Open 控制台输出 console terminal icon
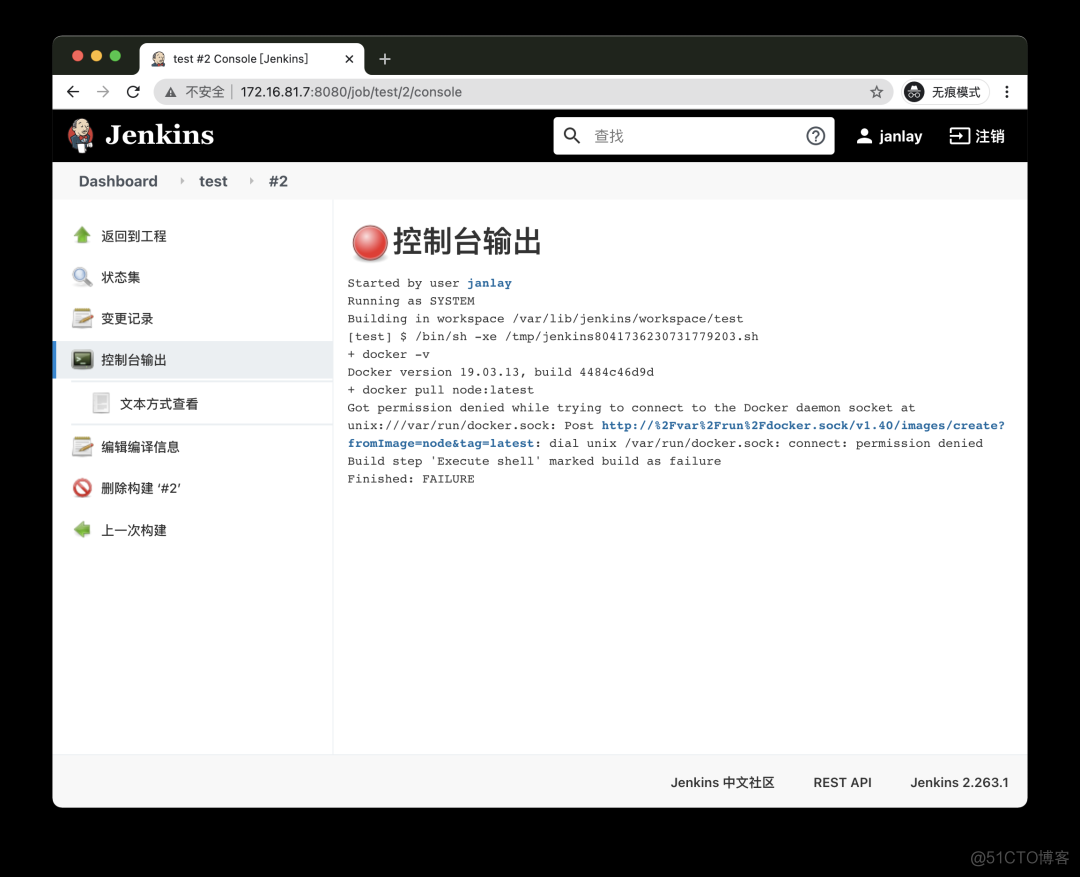Screen dimensions: 1080x877 [x=82, y=360]
